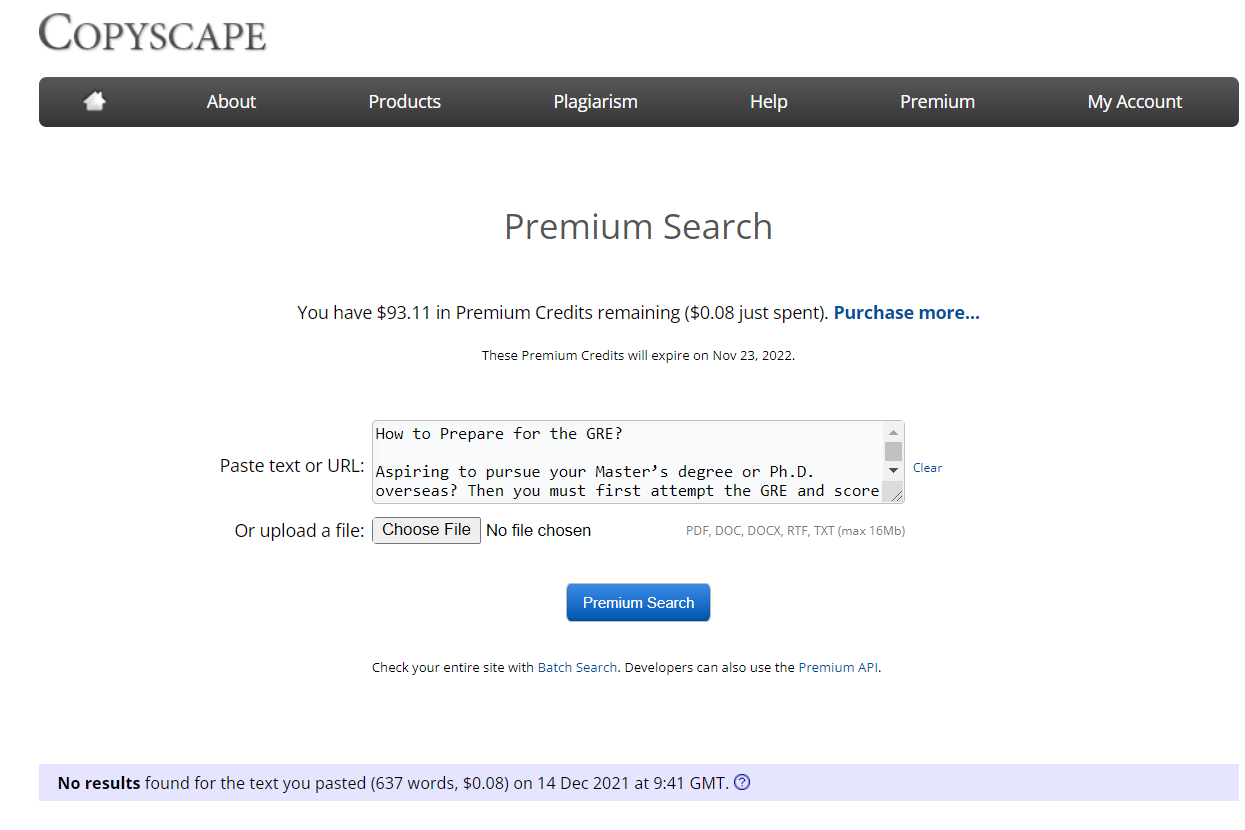Click the $93.11 Premium Credits remaining text

click(563, 312)
